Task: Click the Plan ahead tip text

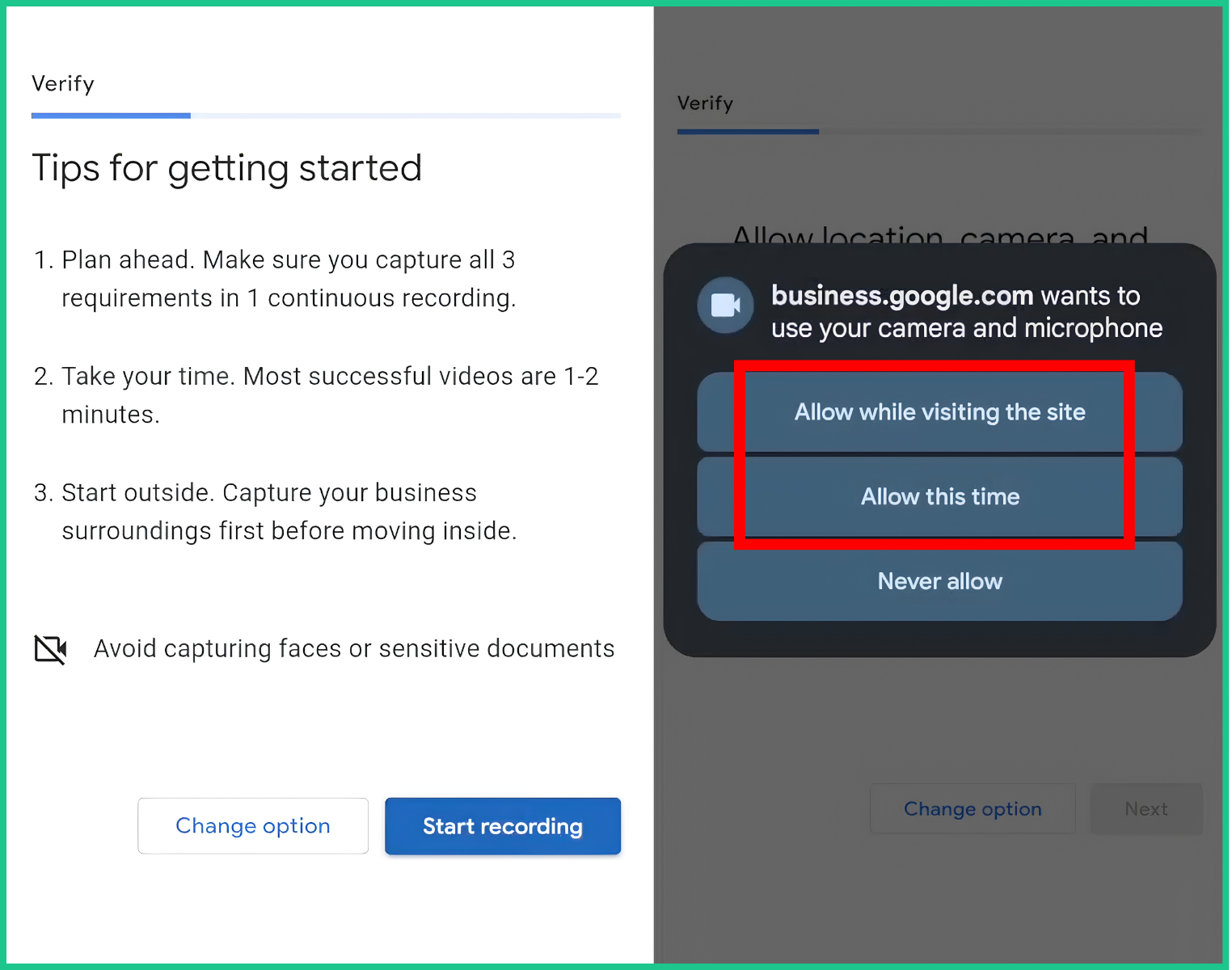Action: [x=289, y=279]
